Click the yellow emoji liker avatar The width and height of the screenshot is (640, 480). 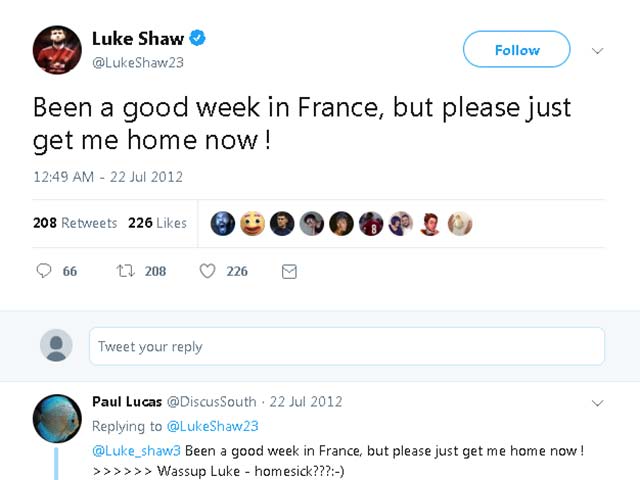point(252,223)
